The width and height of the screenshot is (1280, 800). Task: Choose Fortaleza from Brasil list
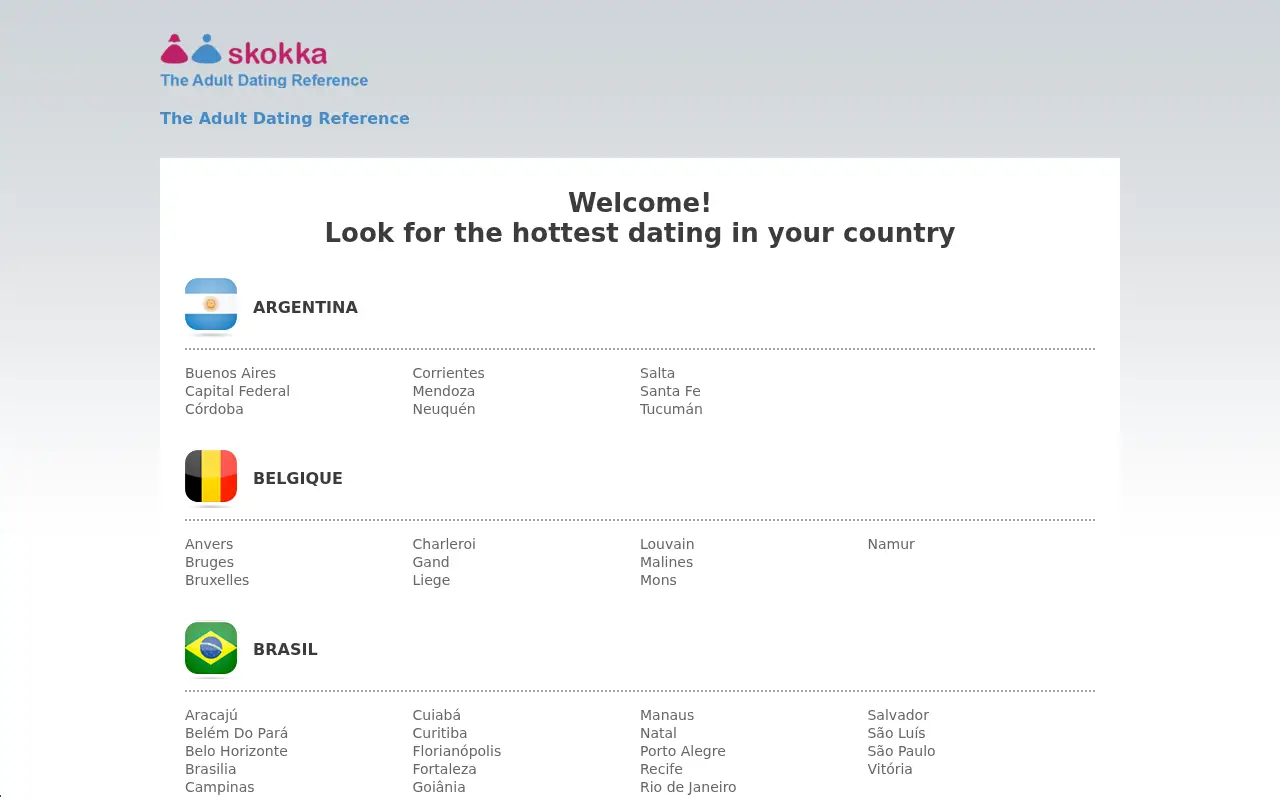(444, 769)
